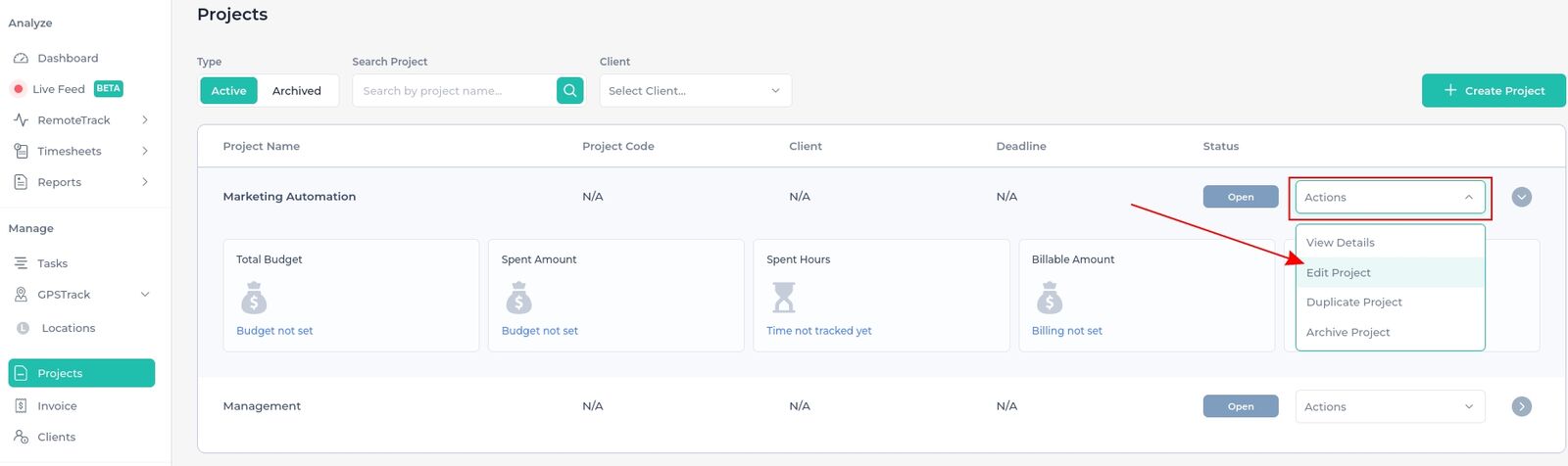
Task: Click Budget not set under Spent Amount
Action: (x=540, y=331)
